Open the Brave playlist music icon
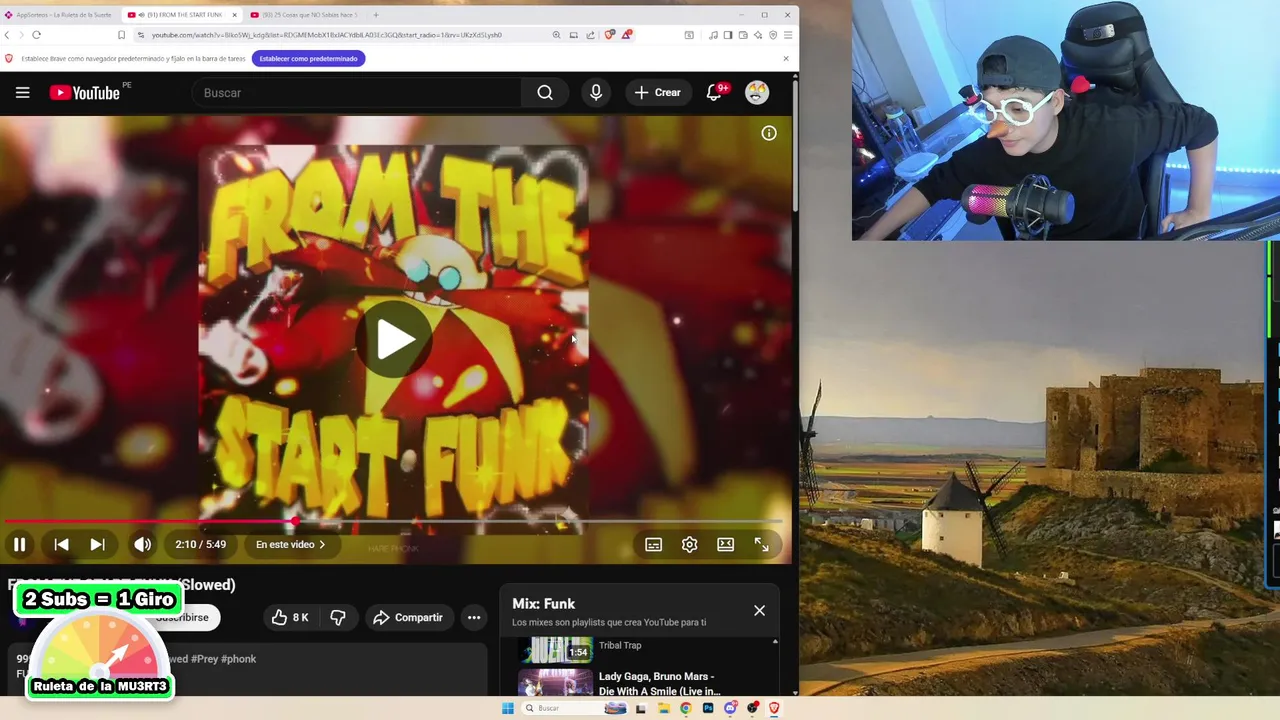The image size is (1280, 720). 713,35
